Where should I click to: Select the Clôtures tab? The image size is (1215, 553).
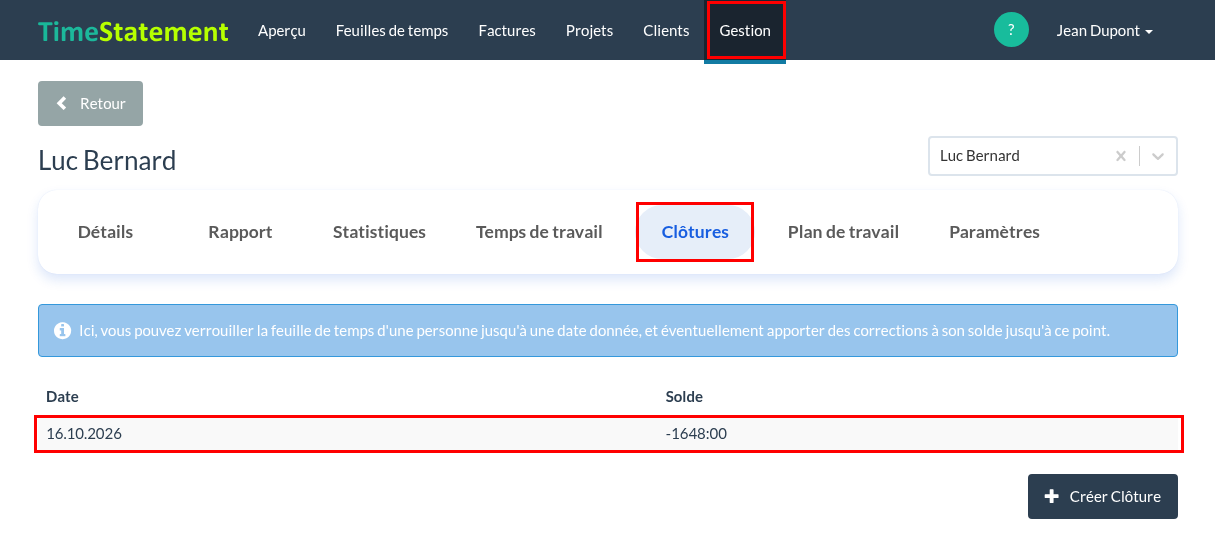click(695, 232)
